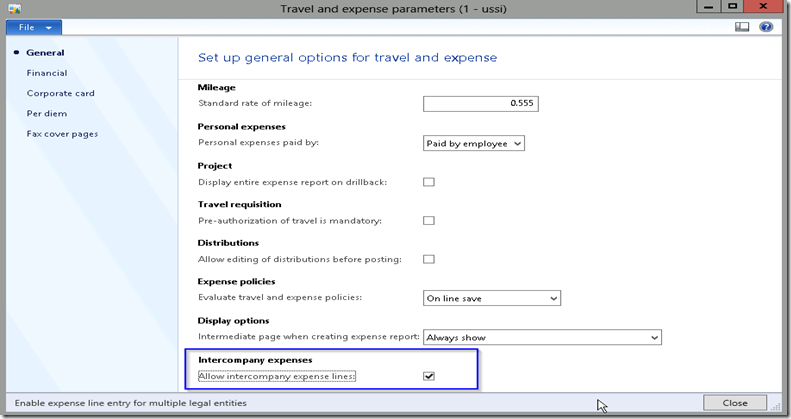Click the Allow intercompany expense lines label
The image size is (791, 419).
[277, 376]
